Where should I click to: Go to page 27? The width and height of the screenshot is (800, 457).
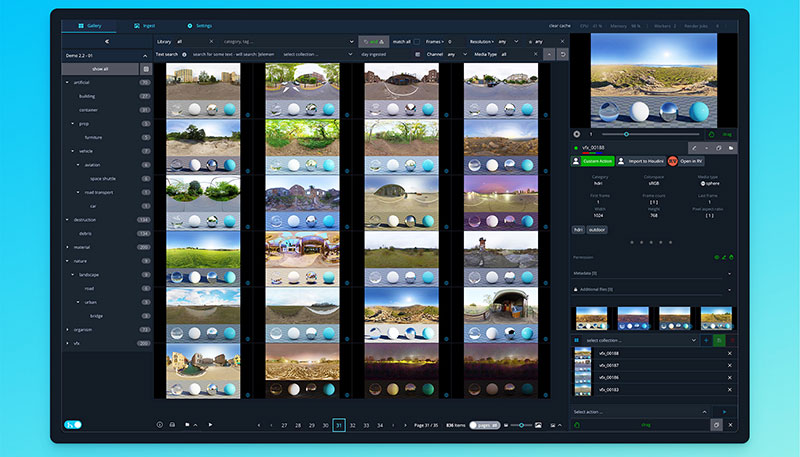pyautogui.click(x=284, y=425)
